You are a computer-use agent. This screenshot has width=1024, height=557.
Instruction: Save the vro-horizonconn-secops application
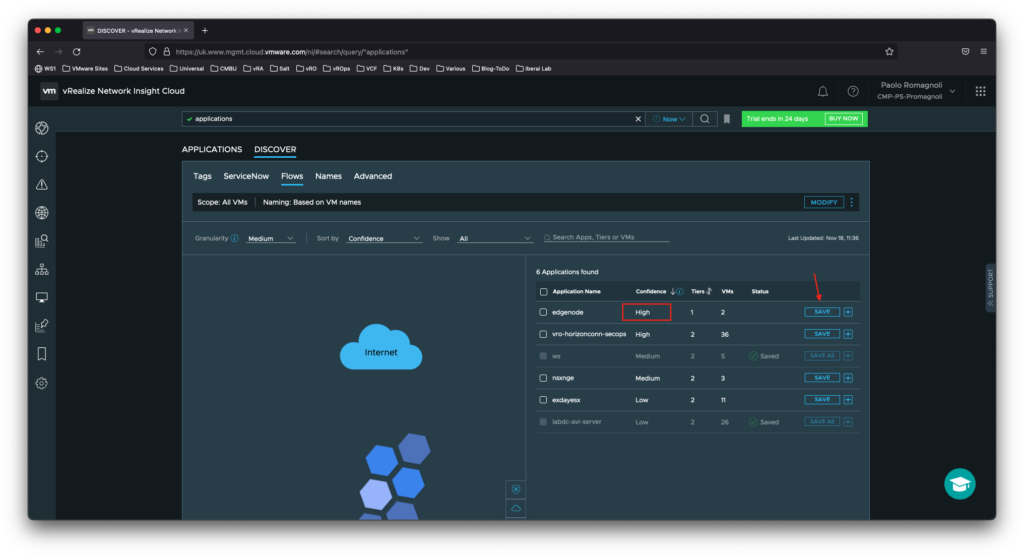822,334
